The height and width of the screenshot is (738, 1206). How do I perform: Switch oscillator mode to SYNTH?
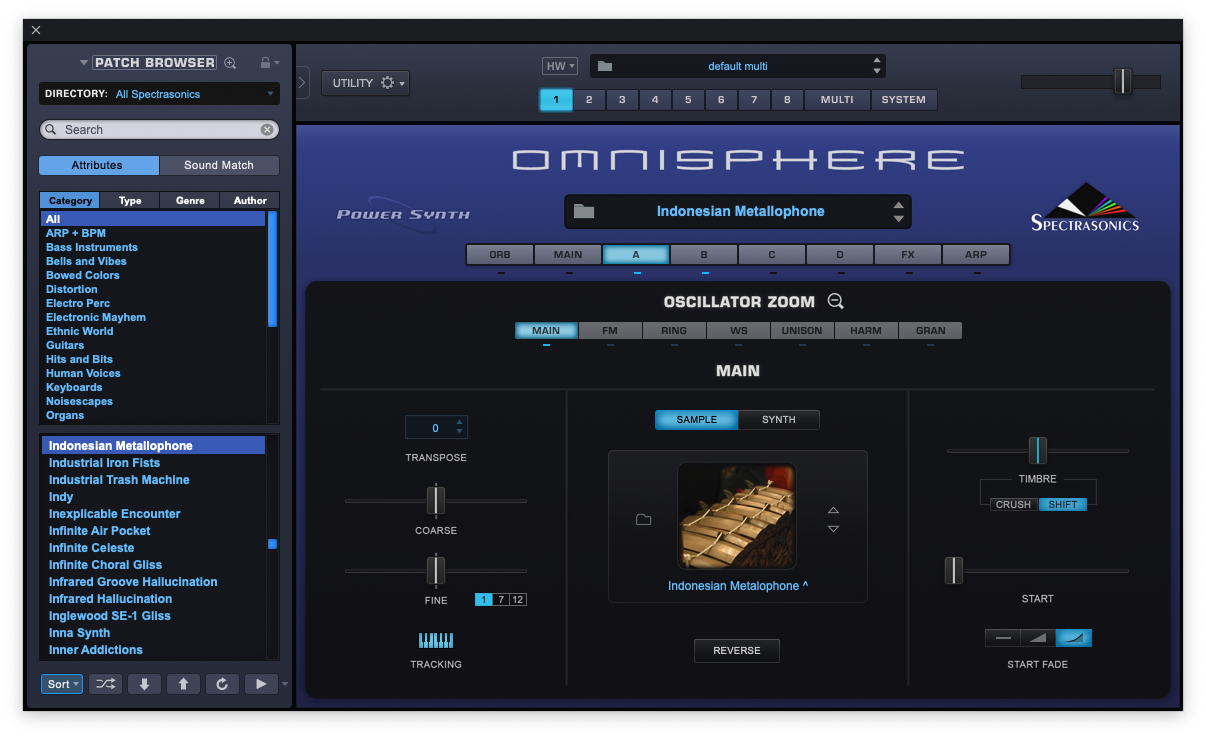pos(779,420)
